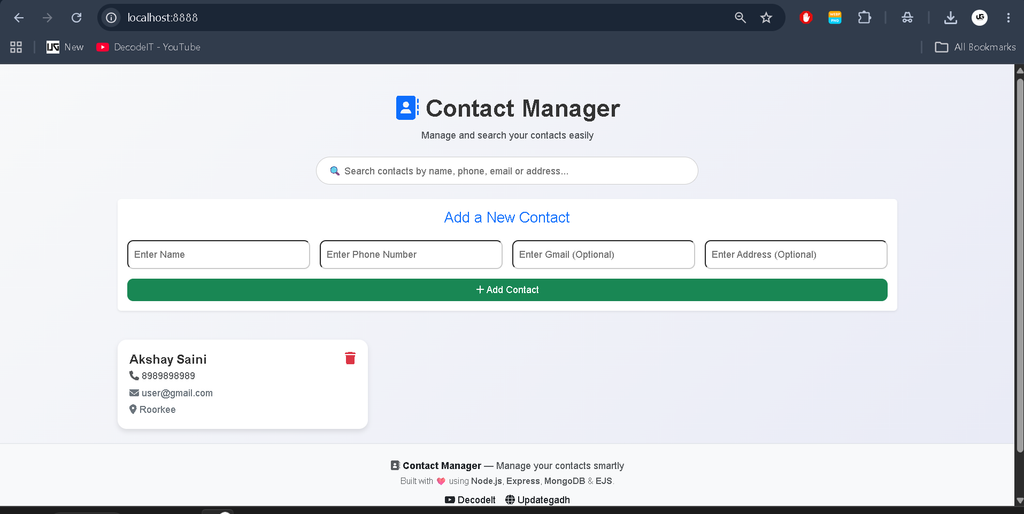Click the blue Contact Manager logo icon

pyautogui.click(x=407, y=108)
